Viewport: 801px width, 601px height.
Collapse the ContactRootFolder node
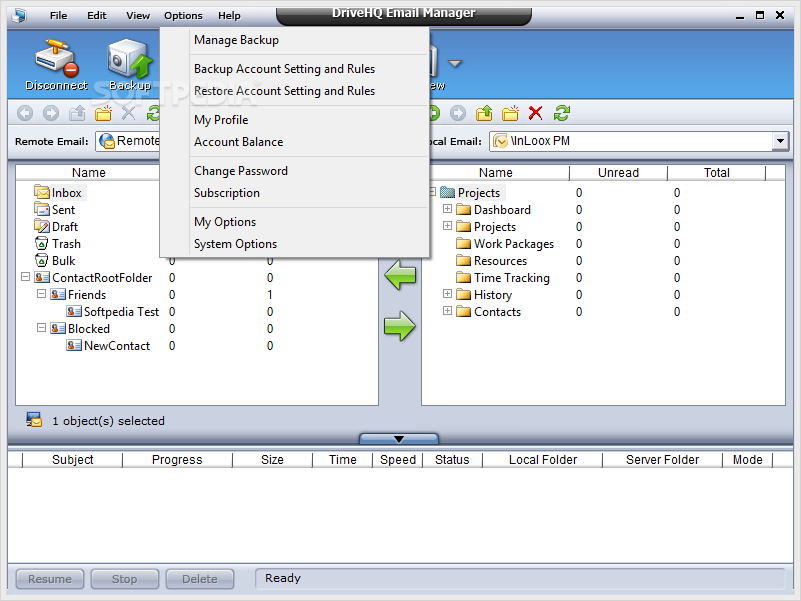[25, 276]
